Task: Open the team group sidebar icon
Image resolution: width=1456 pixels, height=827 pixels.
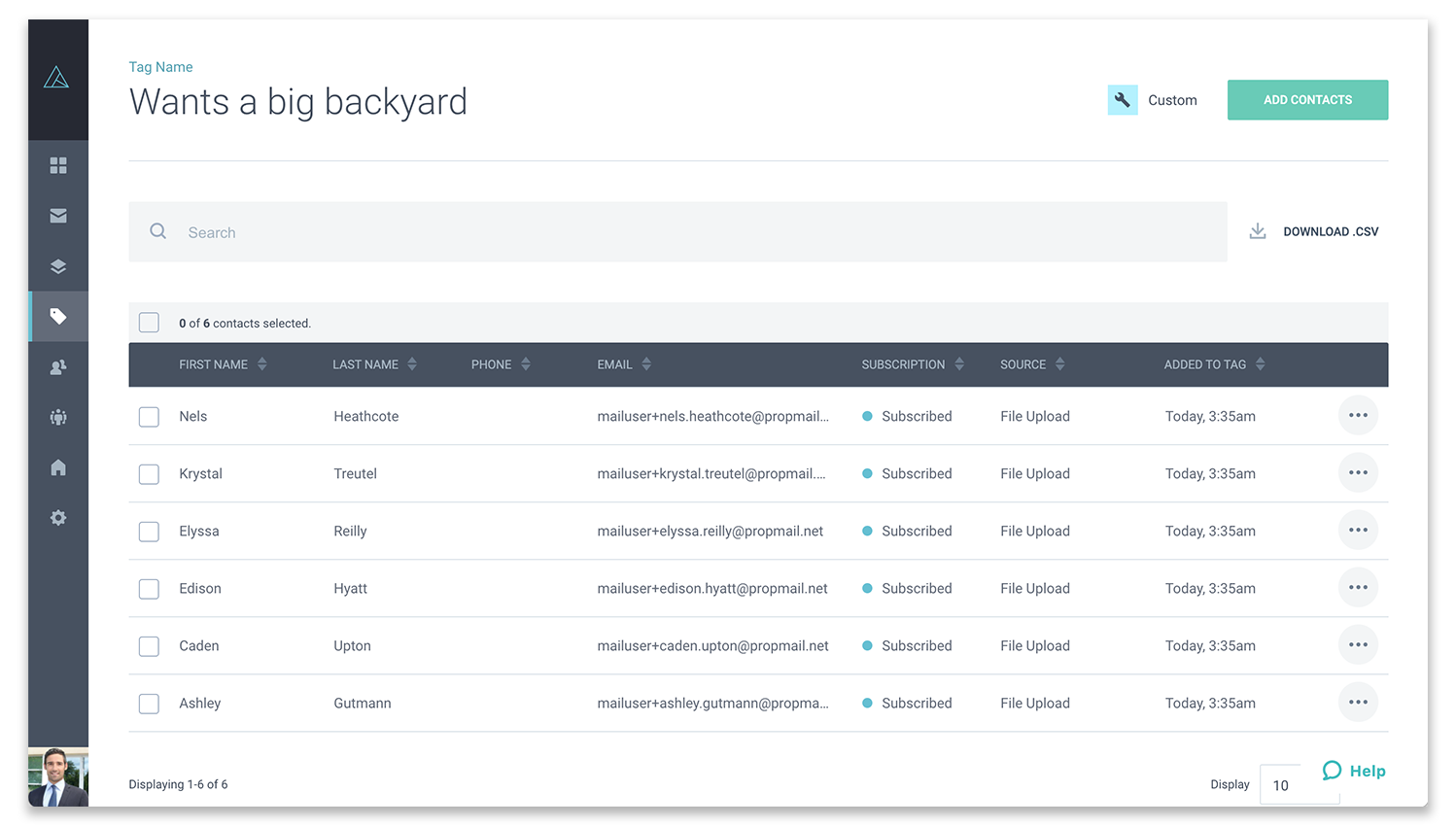Action: click(58, 417)
